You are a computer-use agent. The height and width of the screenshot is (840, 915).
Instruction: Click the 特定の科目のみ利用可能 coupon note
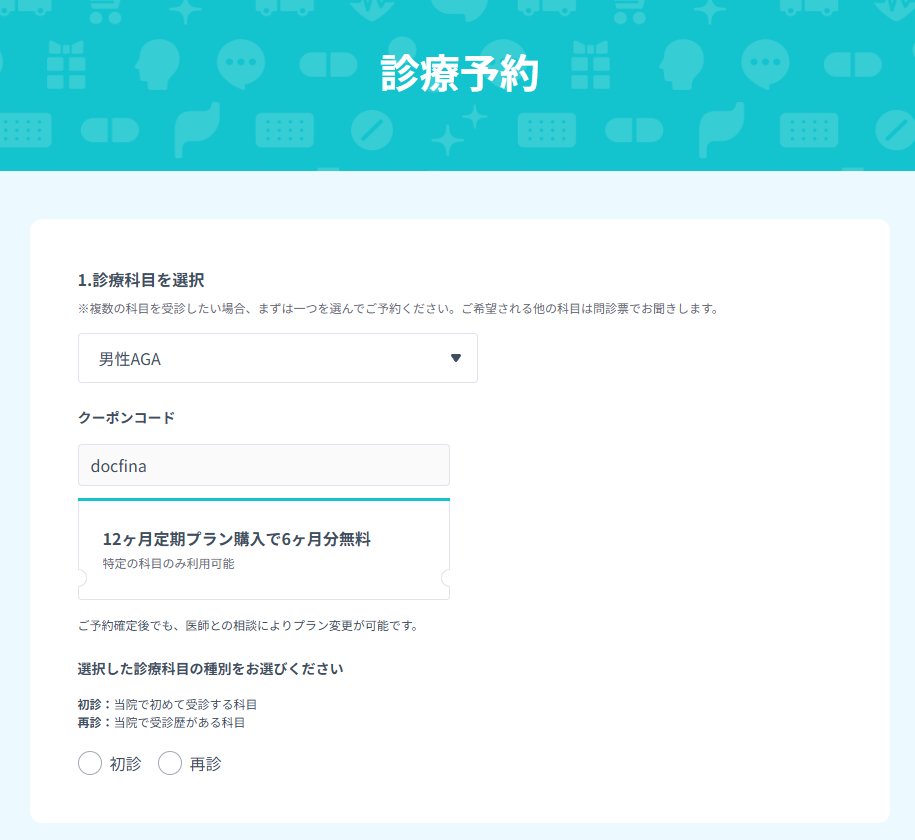coord(168,564)
